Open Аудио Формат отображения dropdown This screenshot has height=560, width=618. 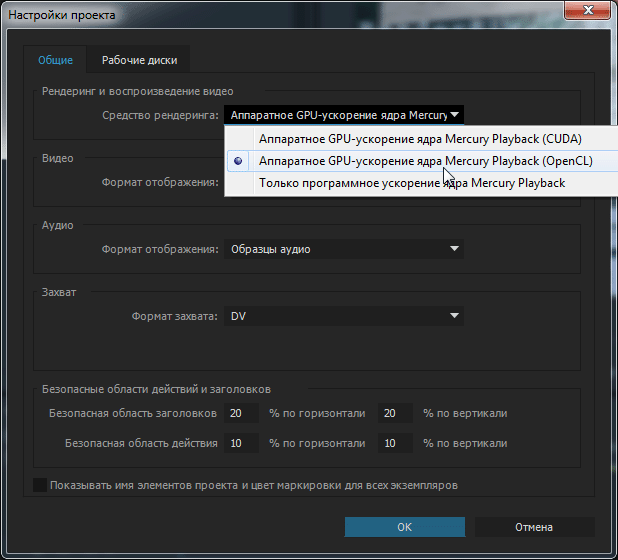point(344,249)
